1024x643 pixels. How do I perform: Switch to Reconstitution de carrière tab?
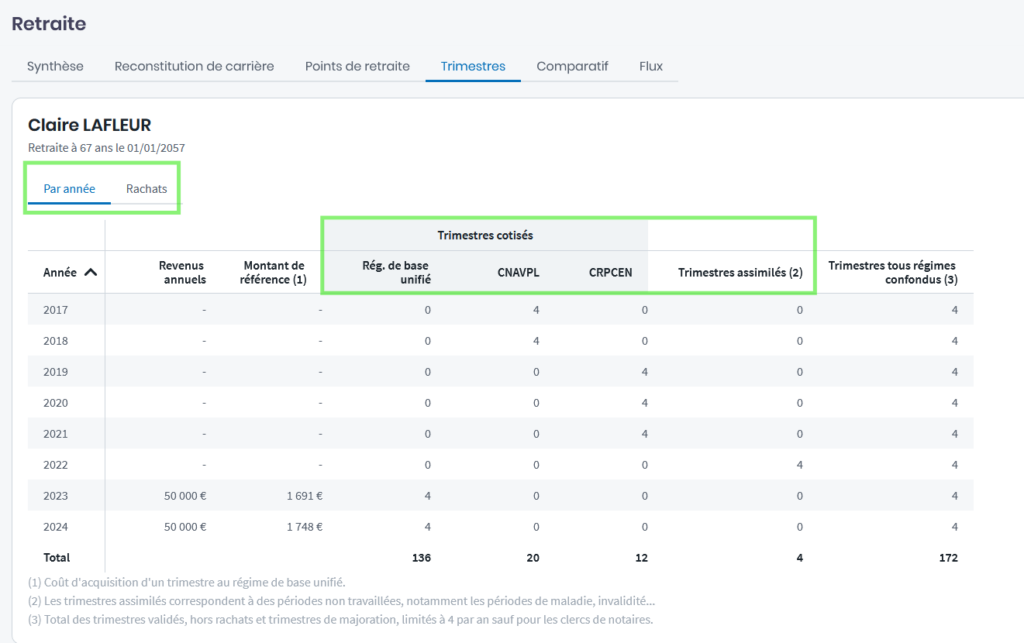point(194,66)
